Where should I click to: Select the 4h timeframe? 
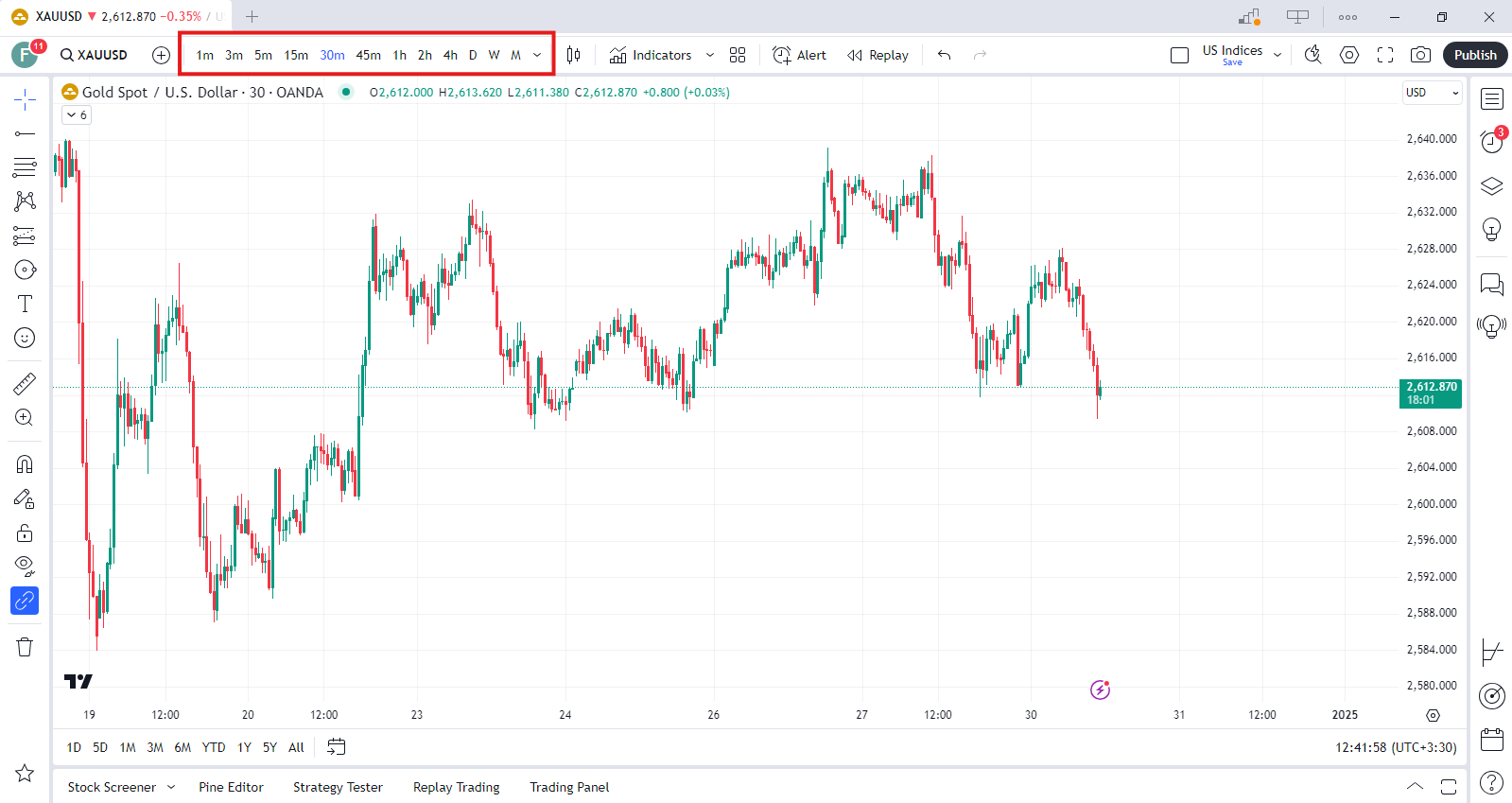click(x=450, y=55)
